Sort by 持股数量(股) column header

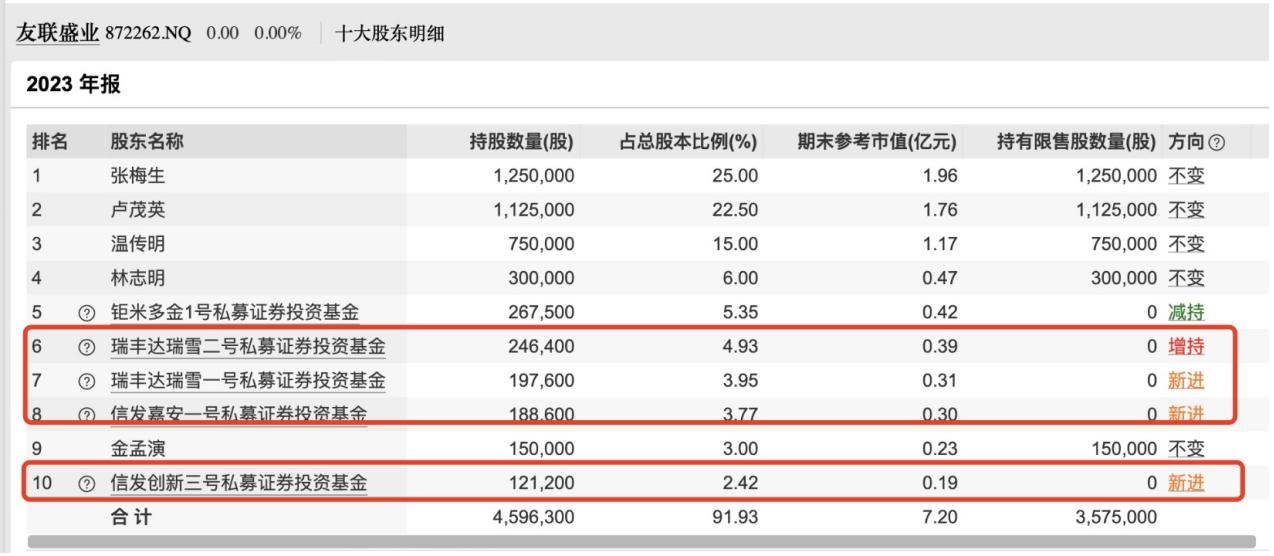coord(520,143)
